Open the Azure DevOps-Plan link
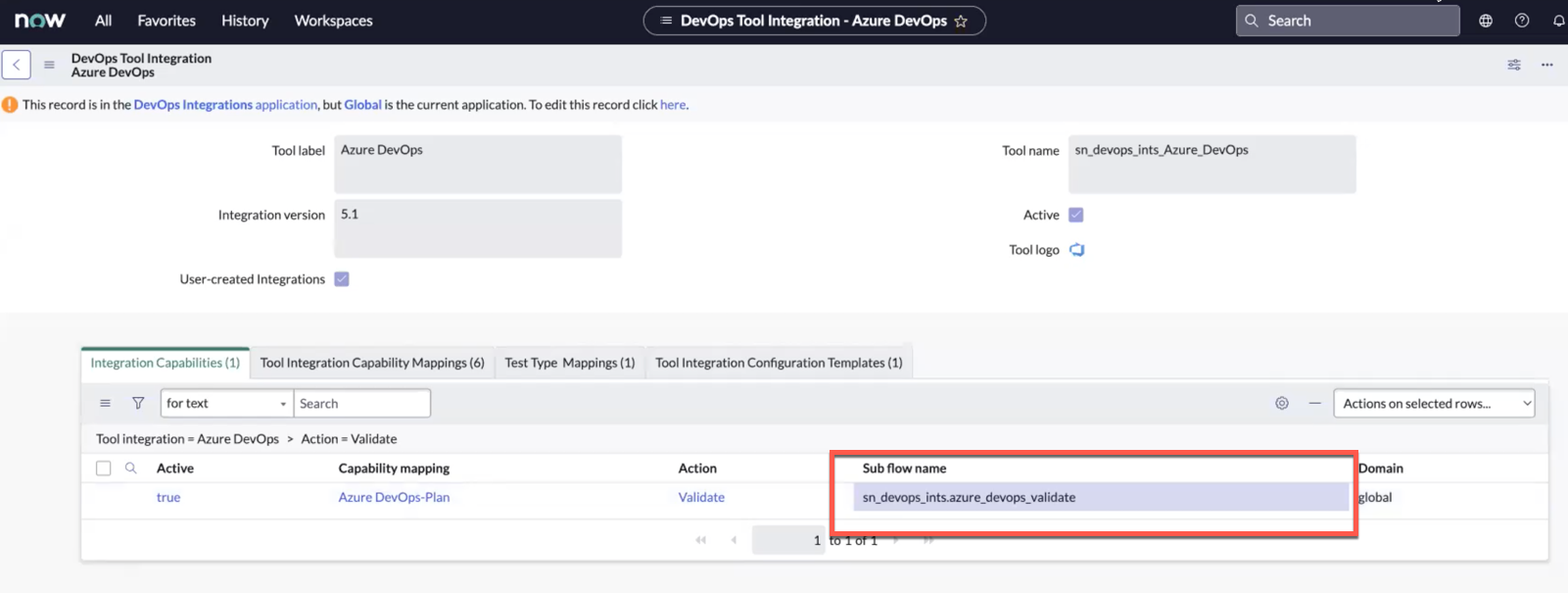The image size is (1568, 593). pos(394,497)
